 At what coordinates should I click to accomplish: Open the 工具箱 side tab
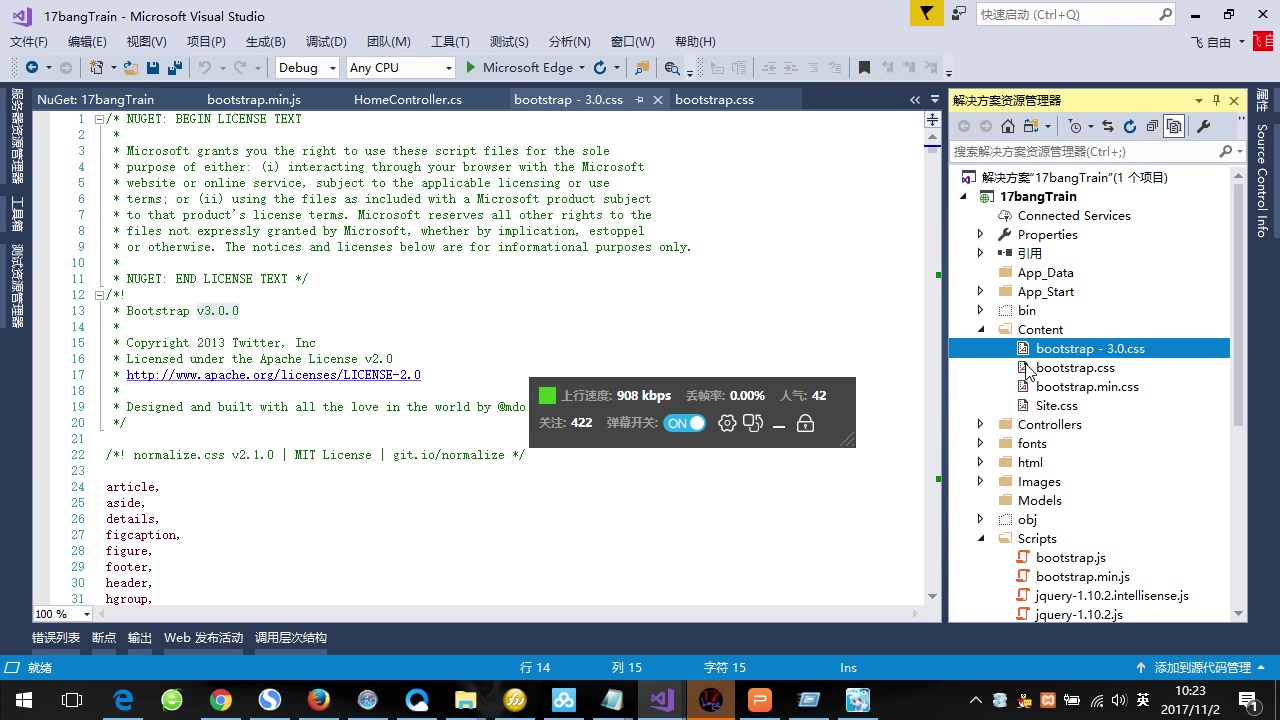pos(16,213)
